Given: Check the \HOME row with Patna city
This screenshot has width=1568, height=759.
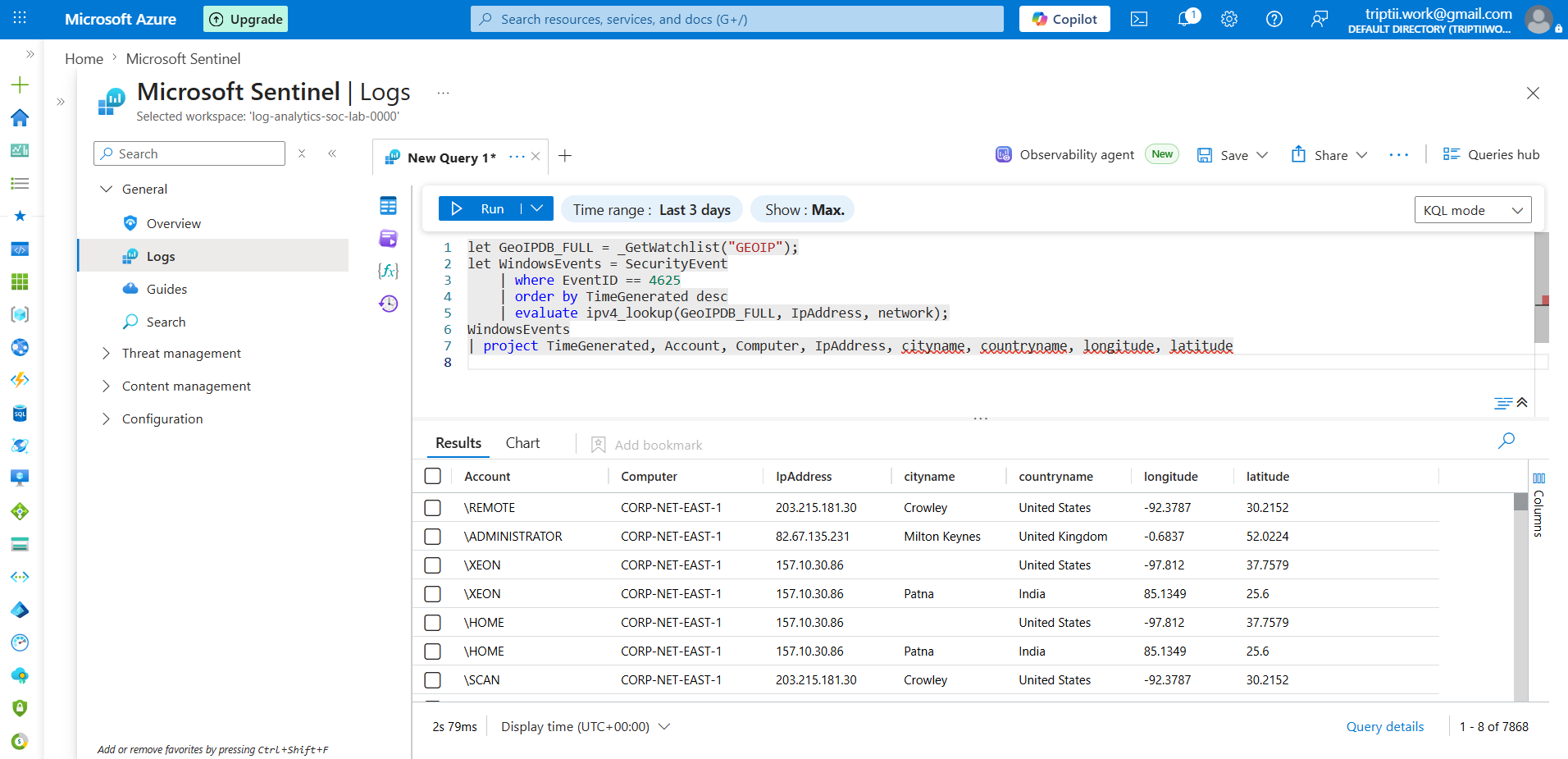Looking at the screenshot, I should (x=433, y=652).
